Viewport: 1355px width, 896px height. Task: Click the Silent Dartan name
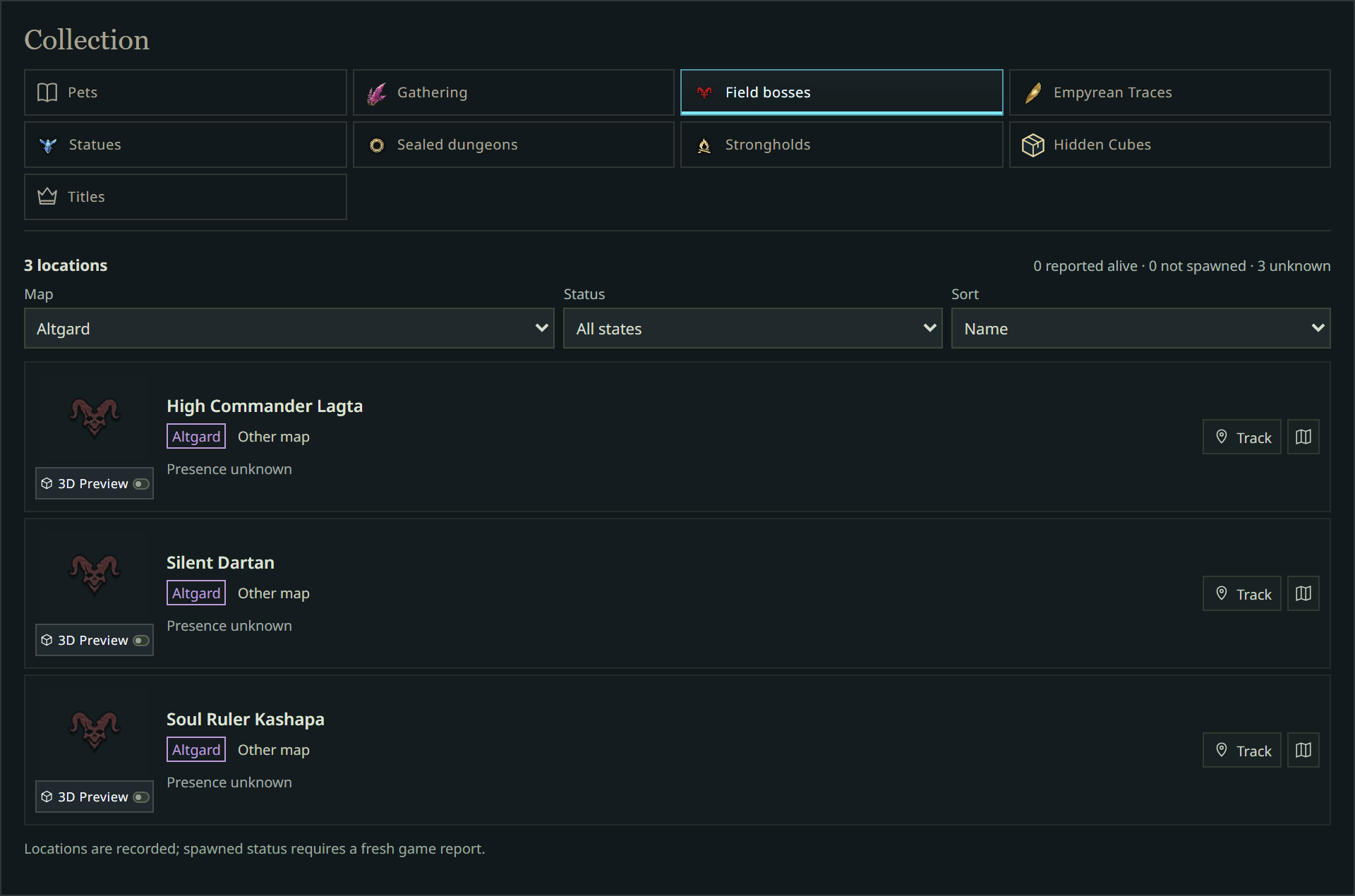pyautogui.click(x=220, y=562)
